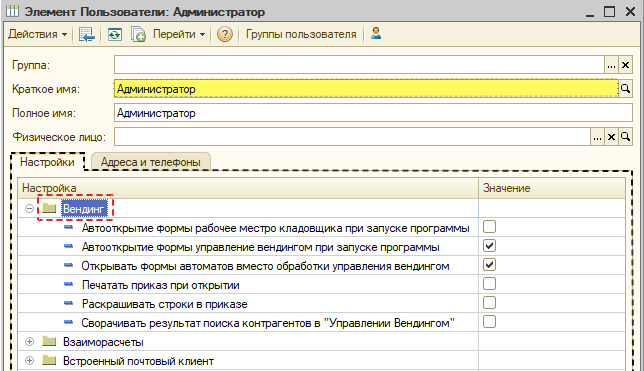Select Встроенный почтовый клиент tree item
This screenshot has width=644, height=371.
click(138, 361)
